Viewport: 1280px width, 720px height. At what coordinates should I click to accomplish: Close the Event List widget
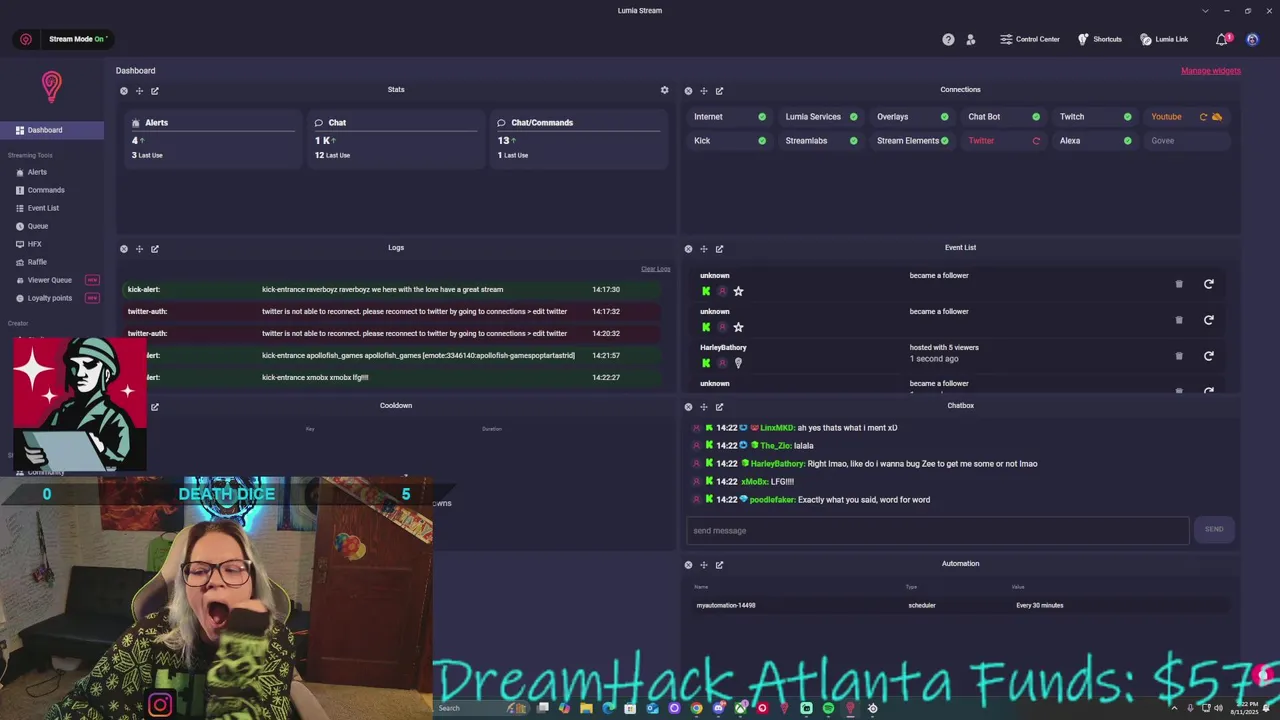click(688, 249)
